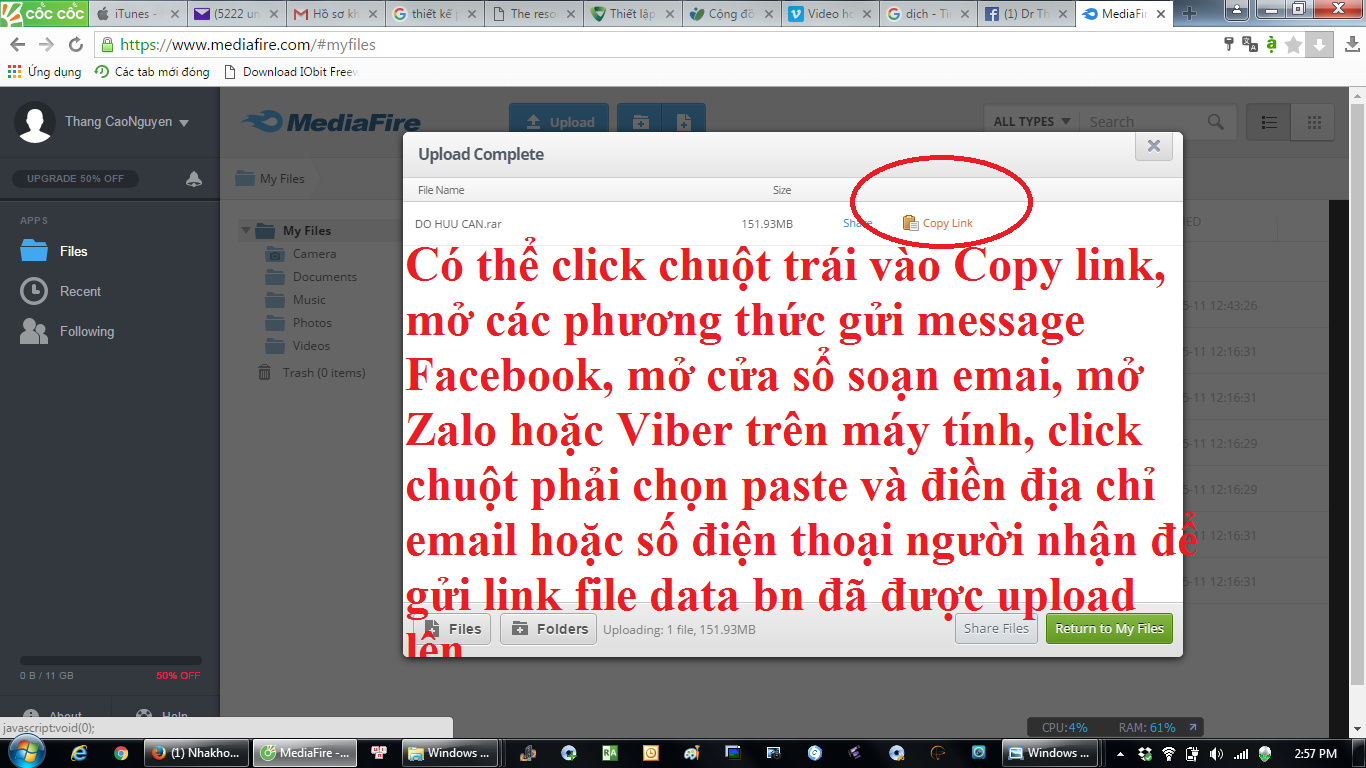Close the Upload Complete dialog
Image resolution: width=1366 pixels, height=768 pixels.
pos(1153,146)
